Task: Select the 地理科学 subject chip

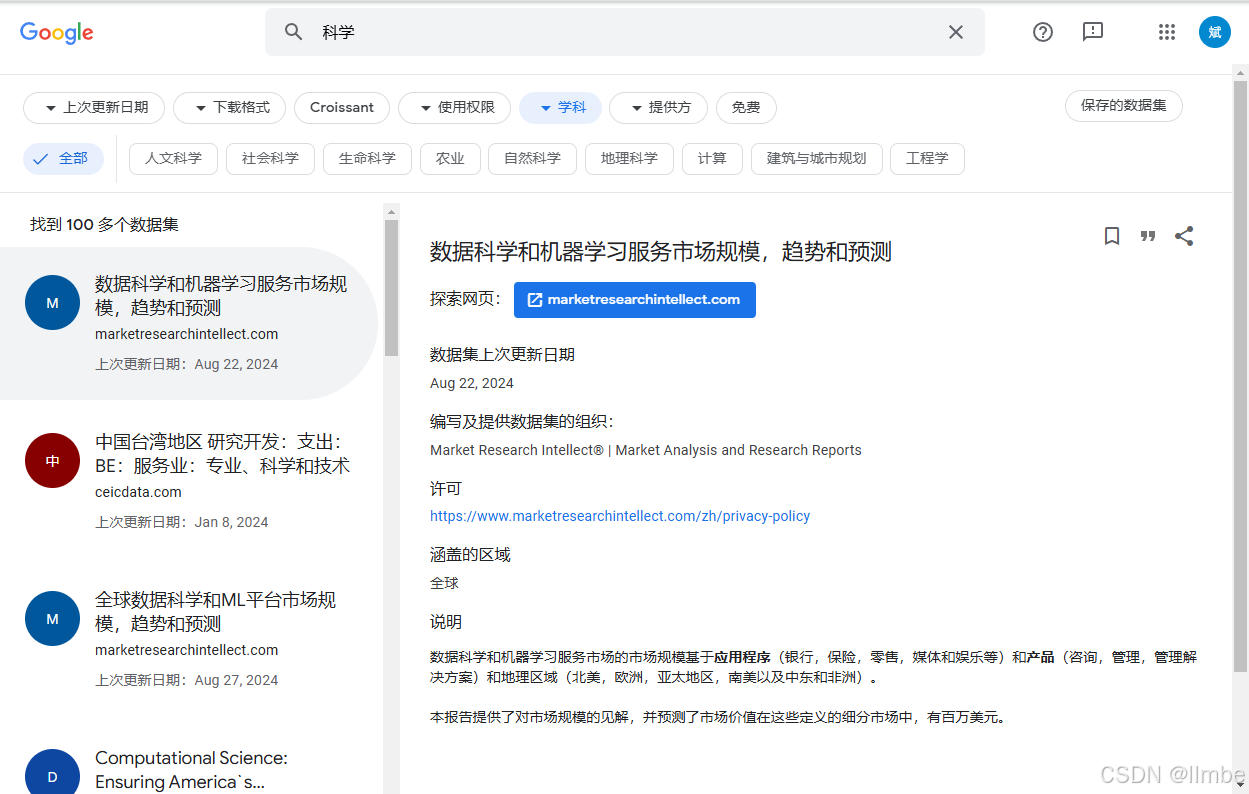Action: pyautogui.click(x=629, y=159)
